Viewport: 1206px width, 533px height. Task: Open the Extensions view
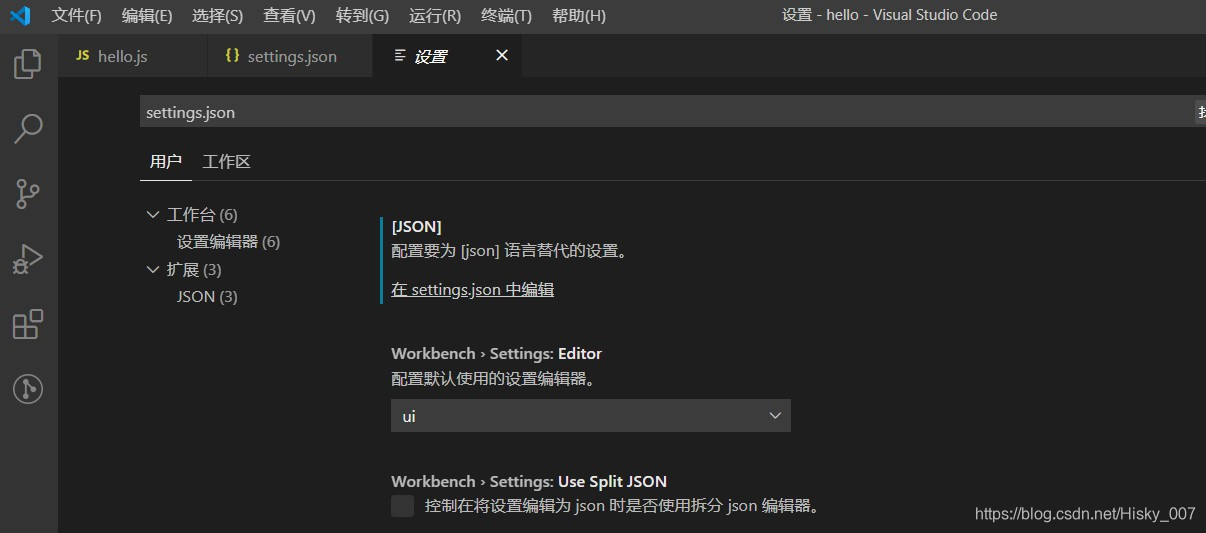click(28, 325)
